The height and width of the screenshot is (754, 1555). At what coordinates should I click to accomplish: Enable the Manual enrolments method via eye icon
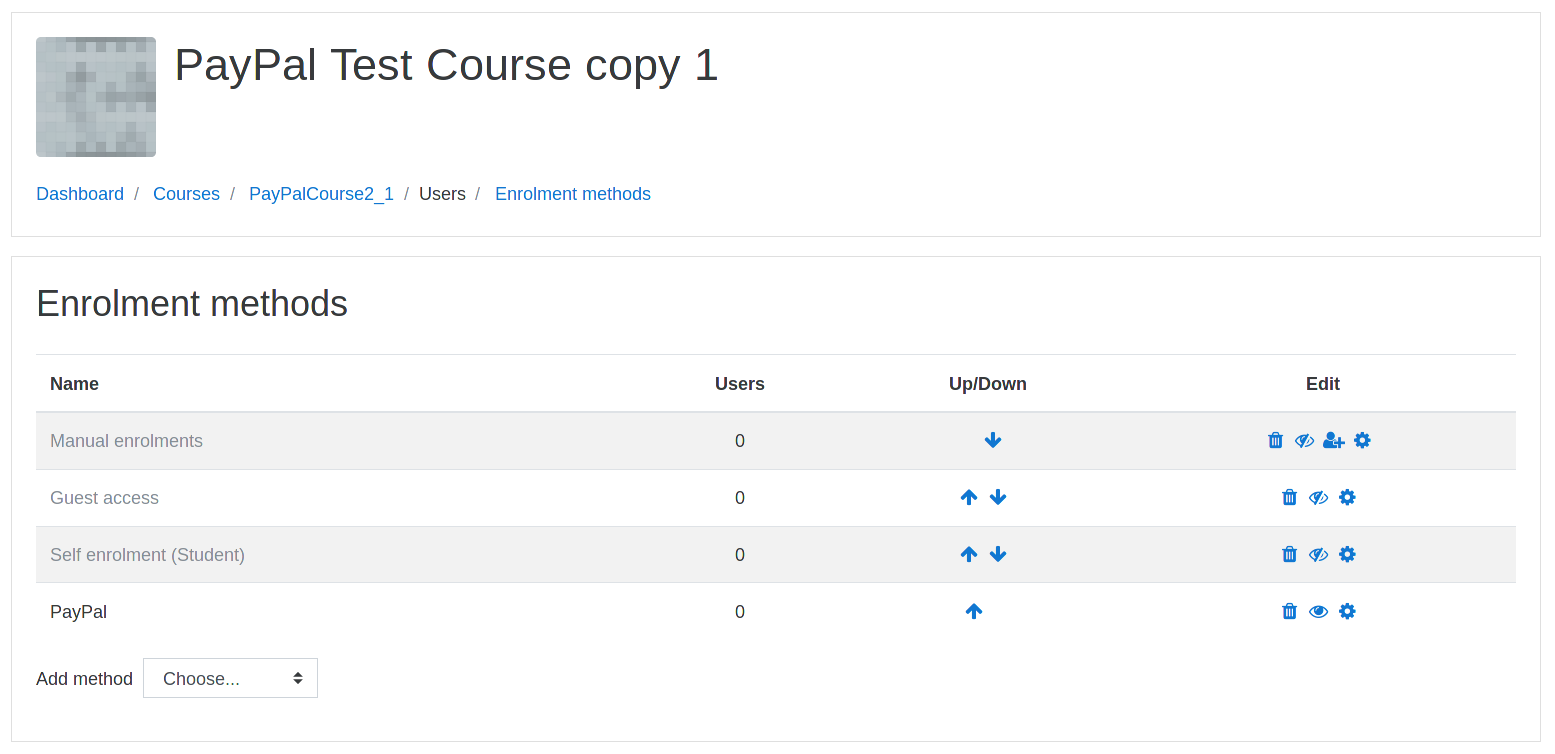coord(1304,440)
